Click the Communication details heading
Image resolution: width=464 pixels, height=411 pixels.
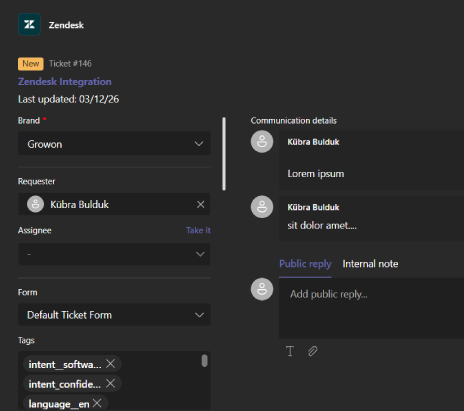tap(294, 121)
